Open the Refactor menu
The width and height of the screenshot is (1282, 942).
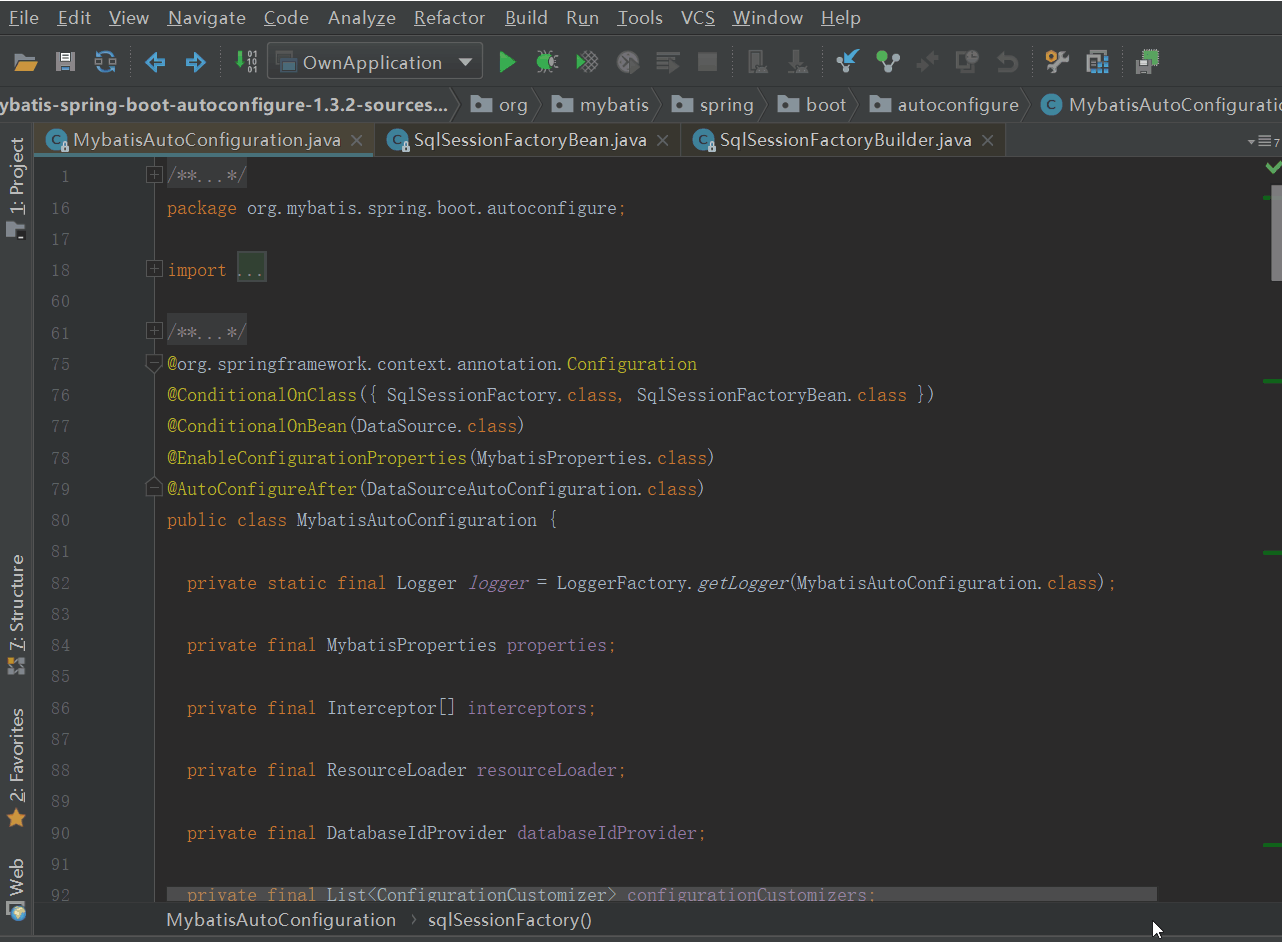tap(449, 17)
